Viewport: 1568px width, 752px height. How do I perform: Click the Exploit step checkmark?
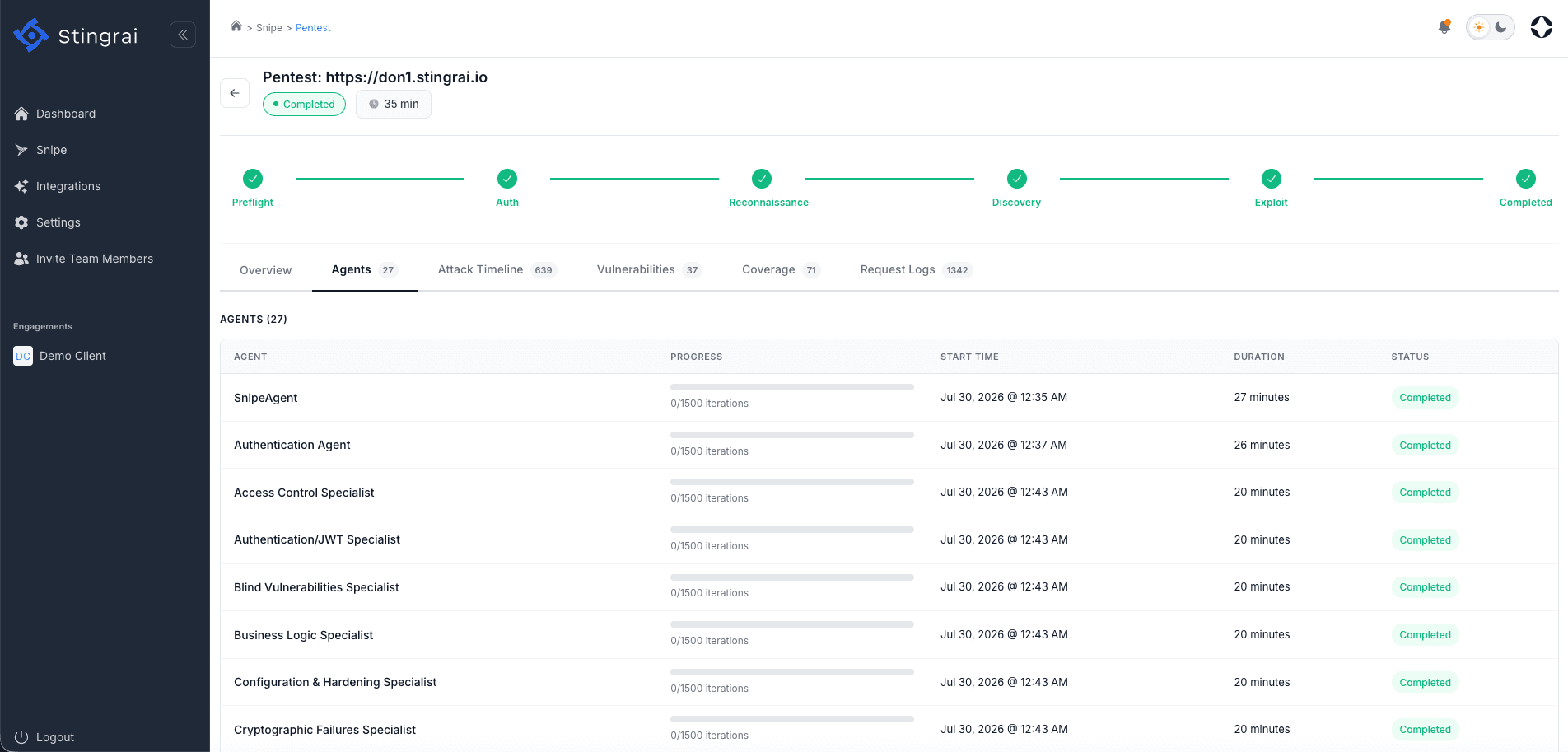point(1272,179)
